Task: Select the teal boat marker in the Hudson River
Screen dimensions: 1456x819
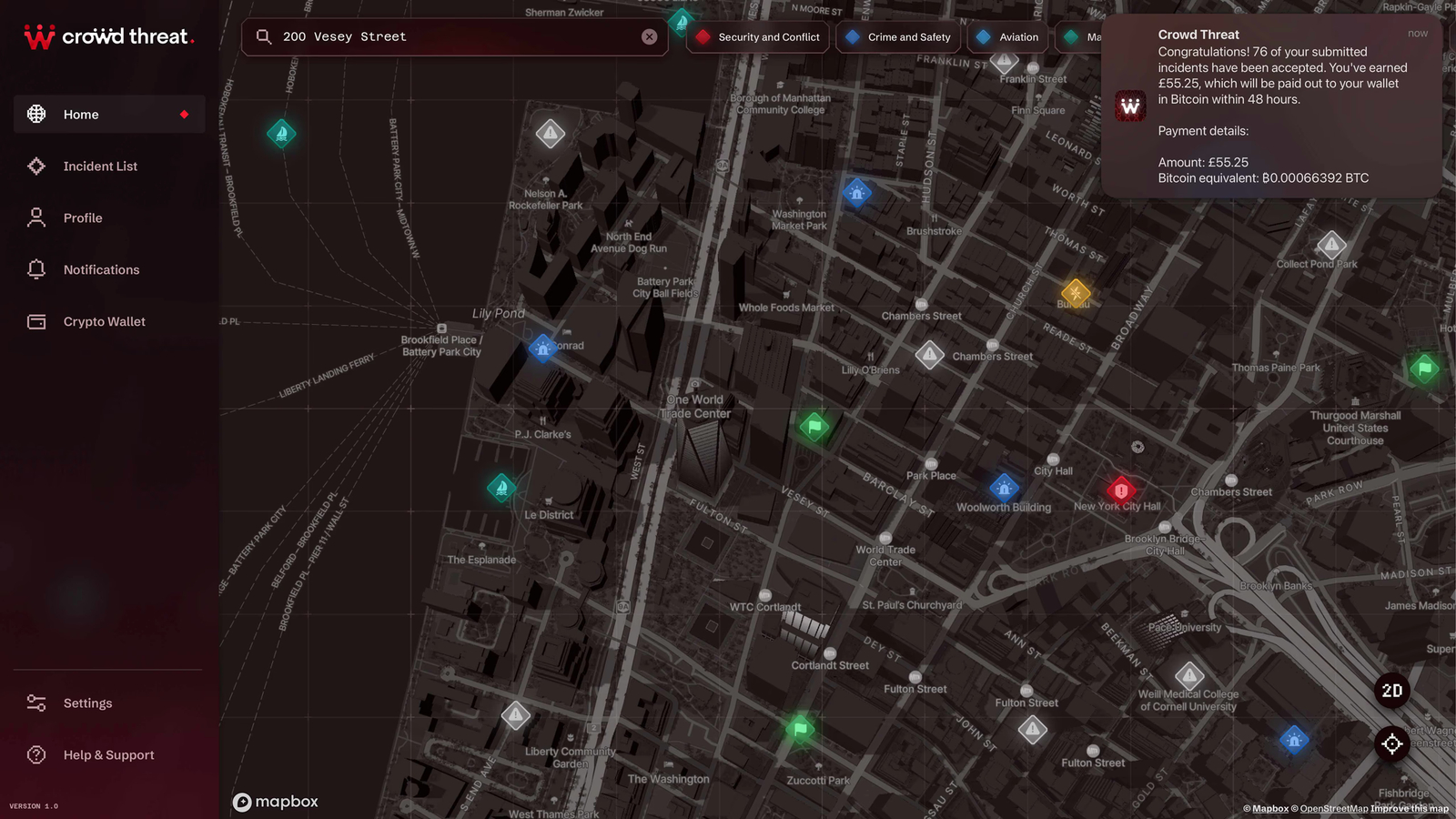Action: (281, 134)
